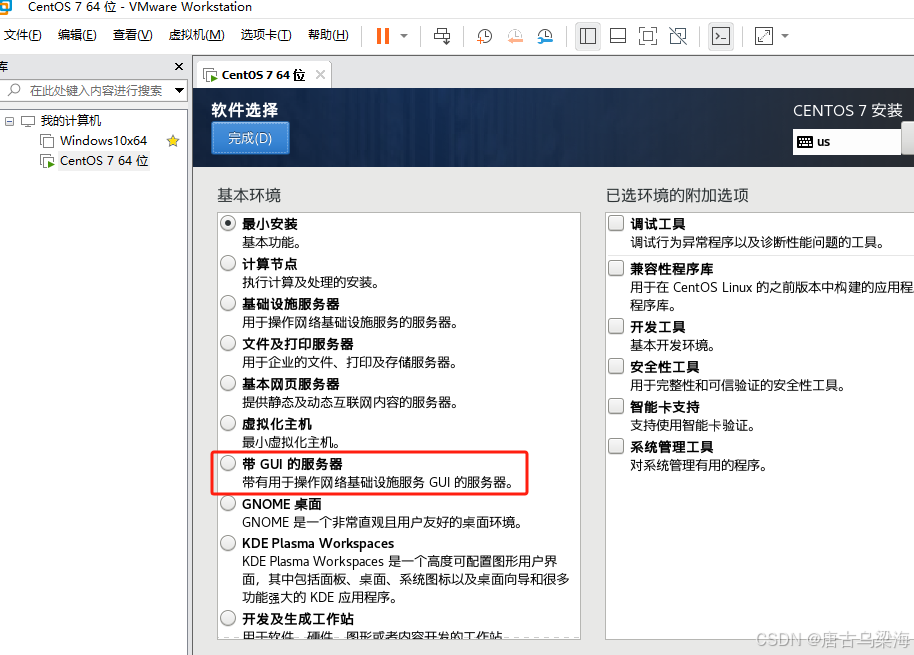Image resolution: width=914 pixels, height=655 pixels.
Task: Open the 帮助(H) menu
Action: [328, 35]
